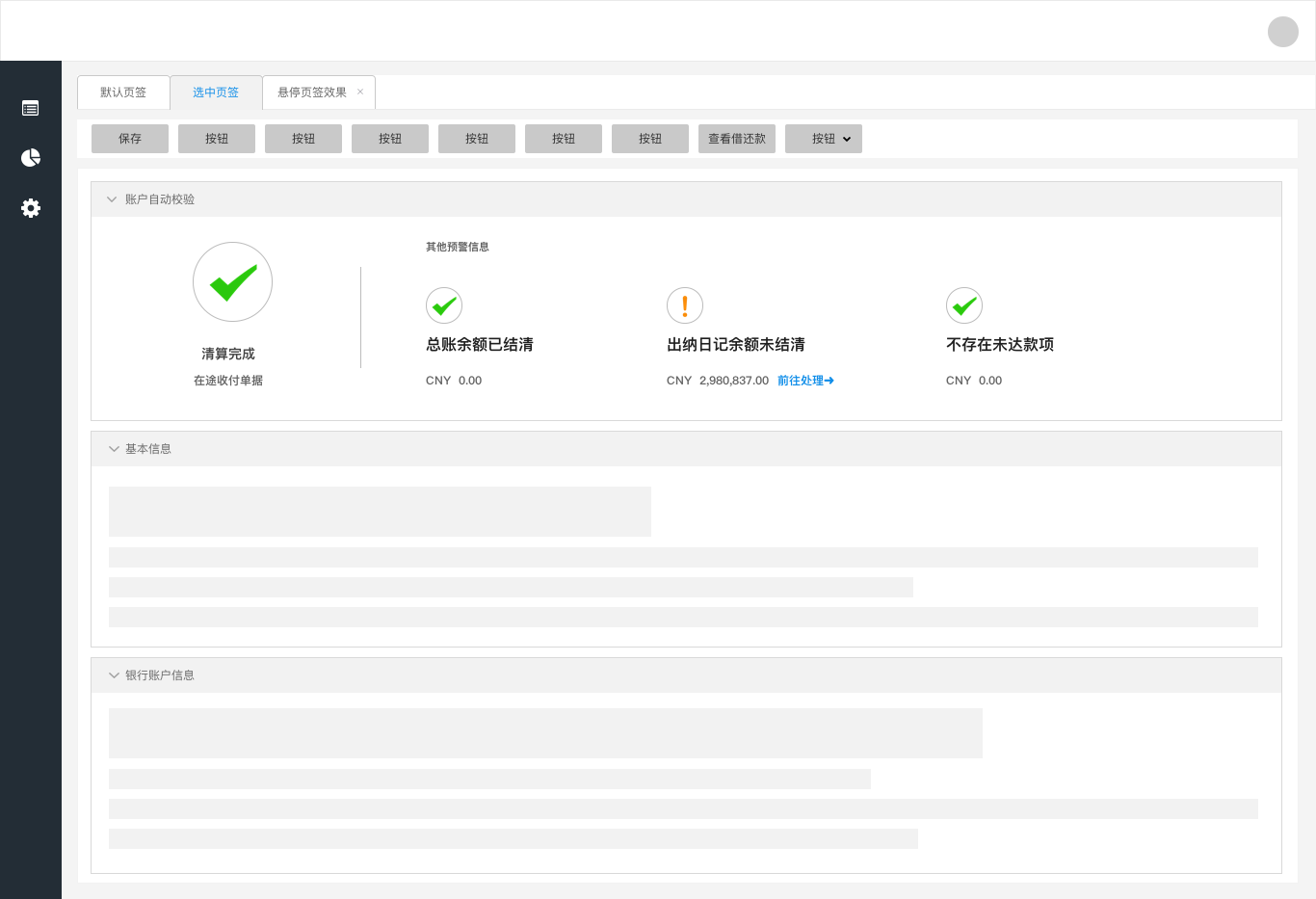This screenshot has width=1316, height=899.
Task: Click CNY 0.00 under 总账余额已结清
Action: tap(454, 381)
